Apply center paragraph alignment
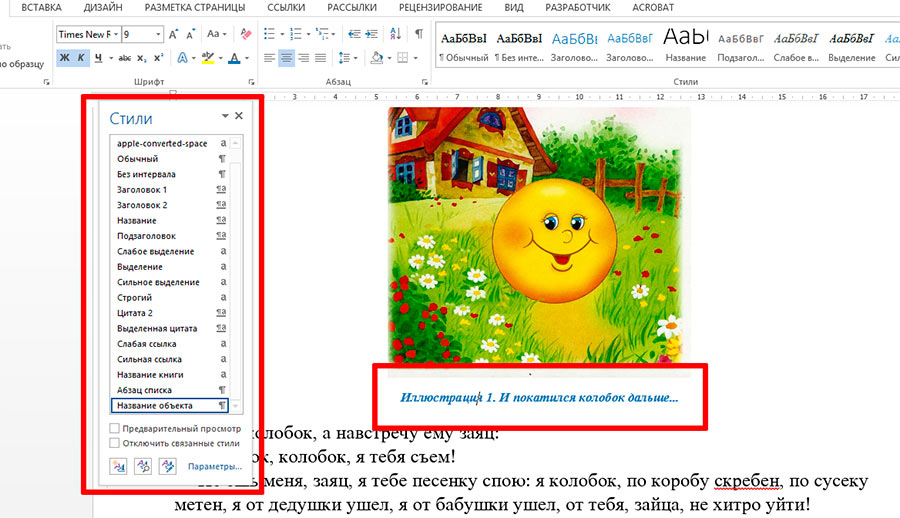Image resolution: width=900 pixels, height=518 pixels. click(x=286, y=58)
